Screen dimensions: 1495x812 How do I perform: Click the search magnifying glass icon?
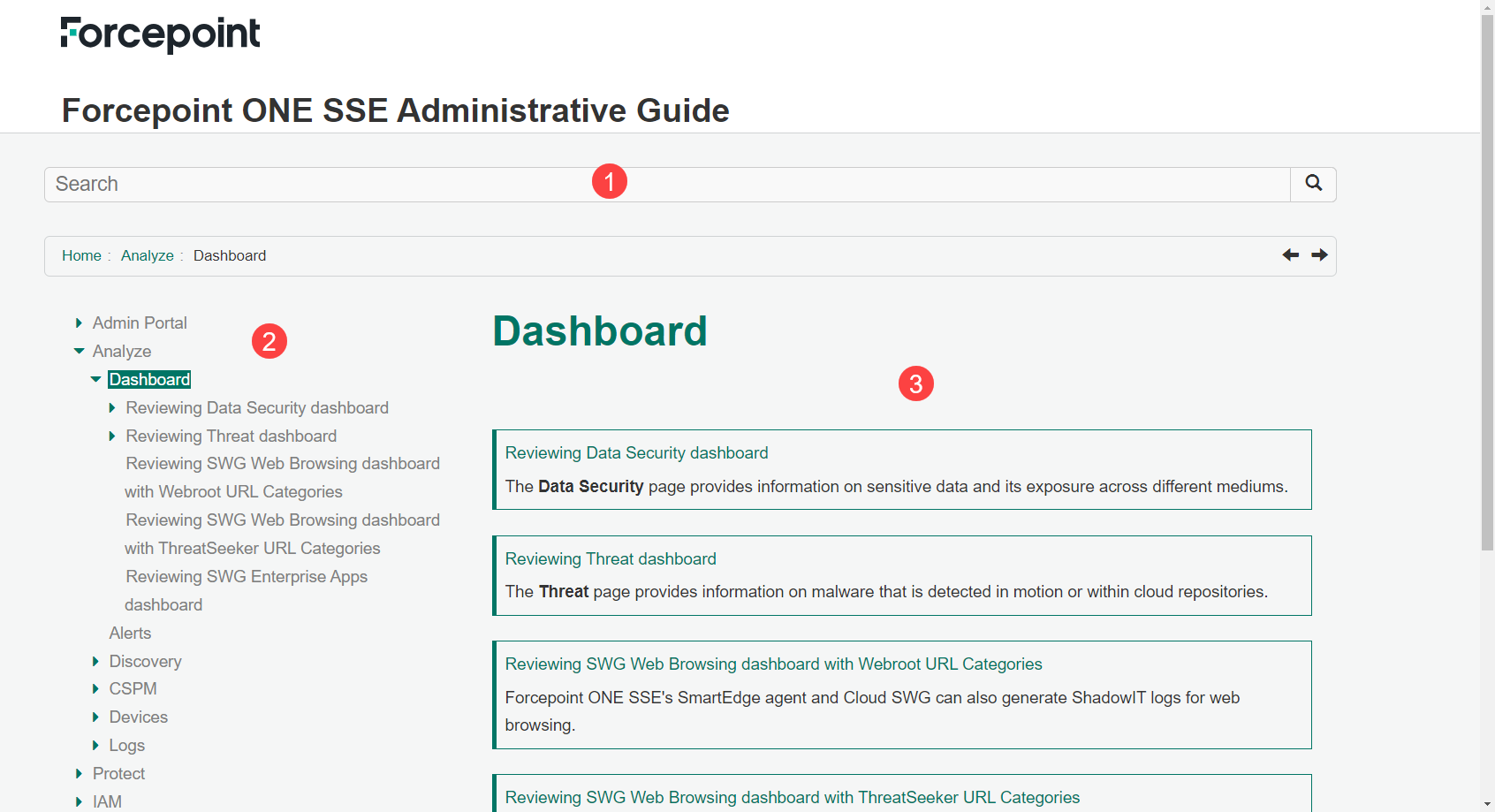point(1313,184)
